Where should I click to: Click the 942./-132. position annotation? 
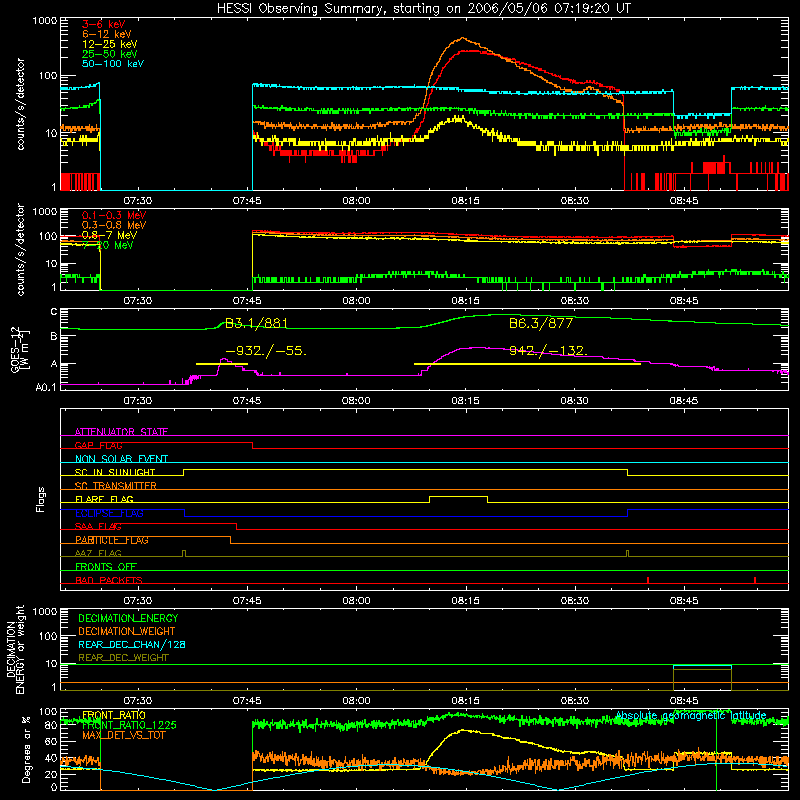(x=548, y=351)
